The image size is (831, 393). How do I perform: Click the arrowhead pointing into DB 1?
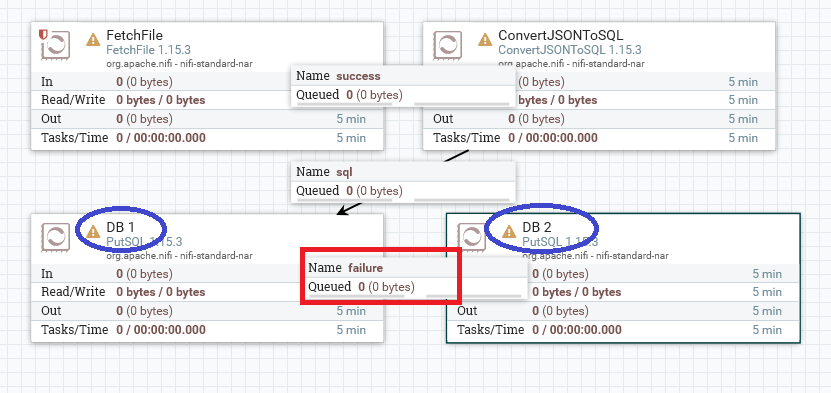[343, 211]
